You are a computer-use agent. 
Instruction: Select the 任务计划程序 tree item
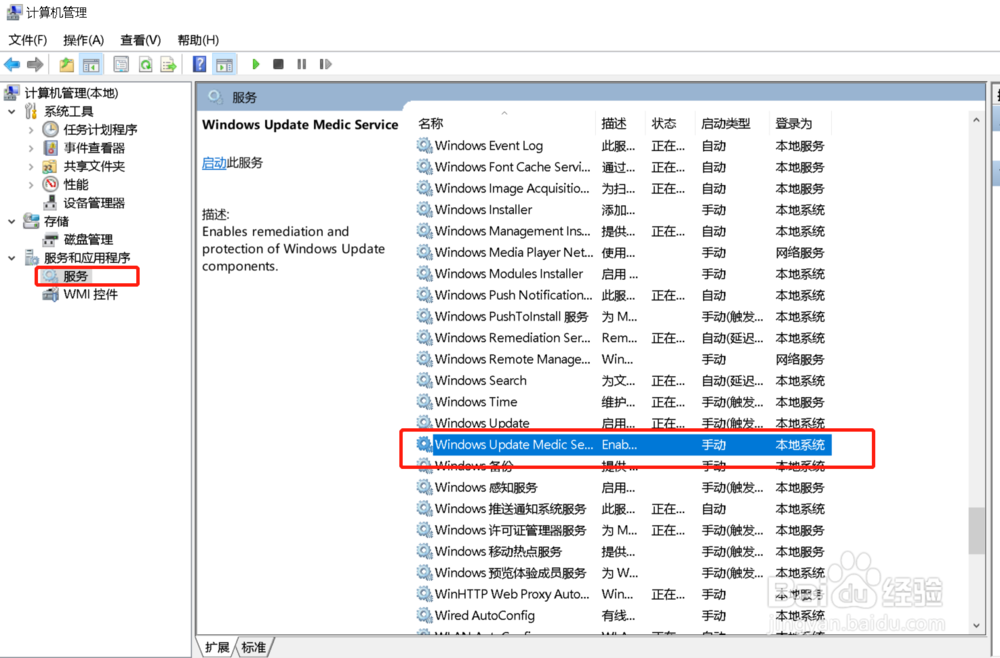tap(100, 129)
